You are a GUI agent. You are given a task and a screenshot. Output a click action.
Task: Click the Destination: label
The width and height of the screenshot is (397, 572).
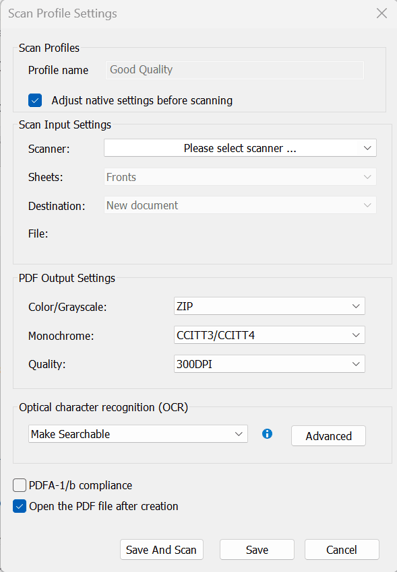tap(57, 206)
